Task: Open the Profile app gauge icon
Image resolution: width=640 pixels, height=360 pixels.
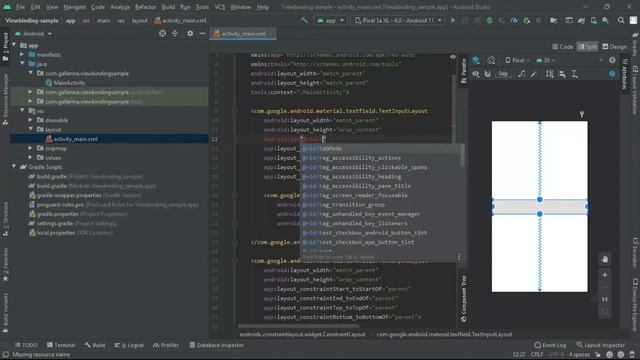Action: (x=514, y=20)
